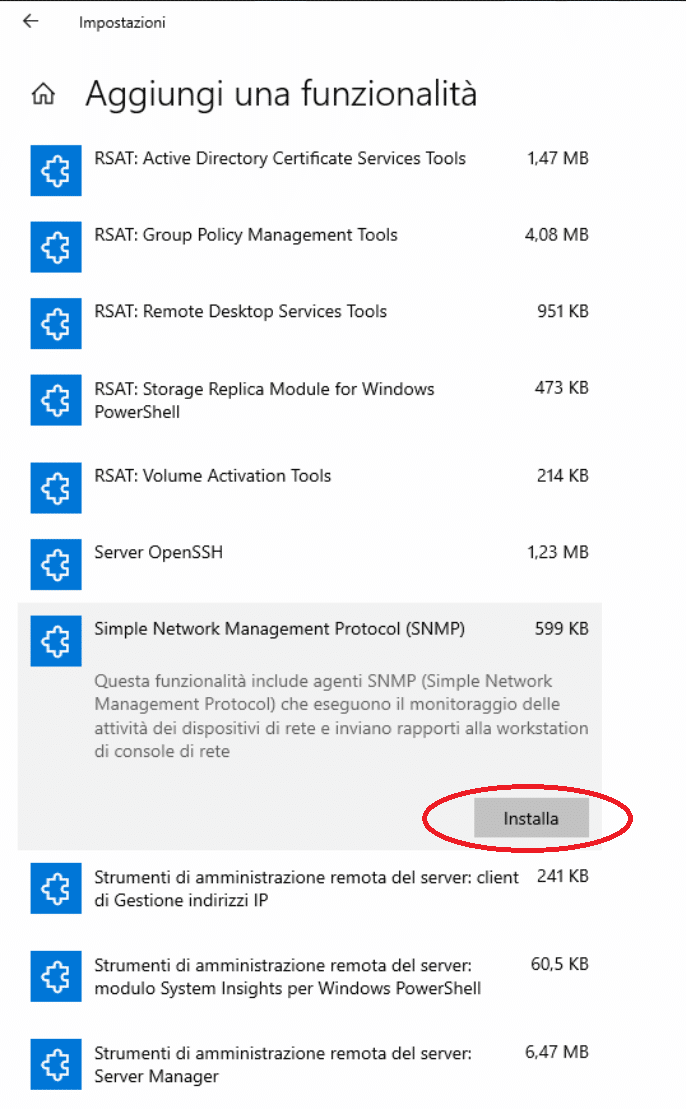Click the Gestione indirizzi IP puzzle icon
686x1109 pixels.
(56, 888)
